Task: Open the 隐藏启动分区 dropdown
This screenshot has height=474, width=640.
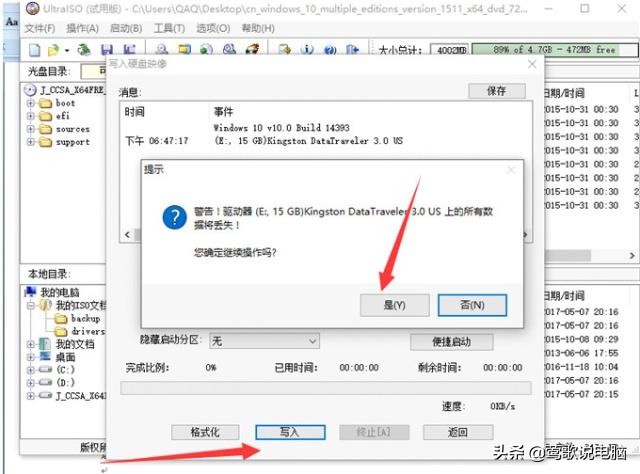Action: point(264,341)
